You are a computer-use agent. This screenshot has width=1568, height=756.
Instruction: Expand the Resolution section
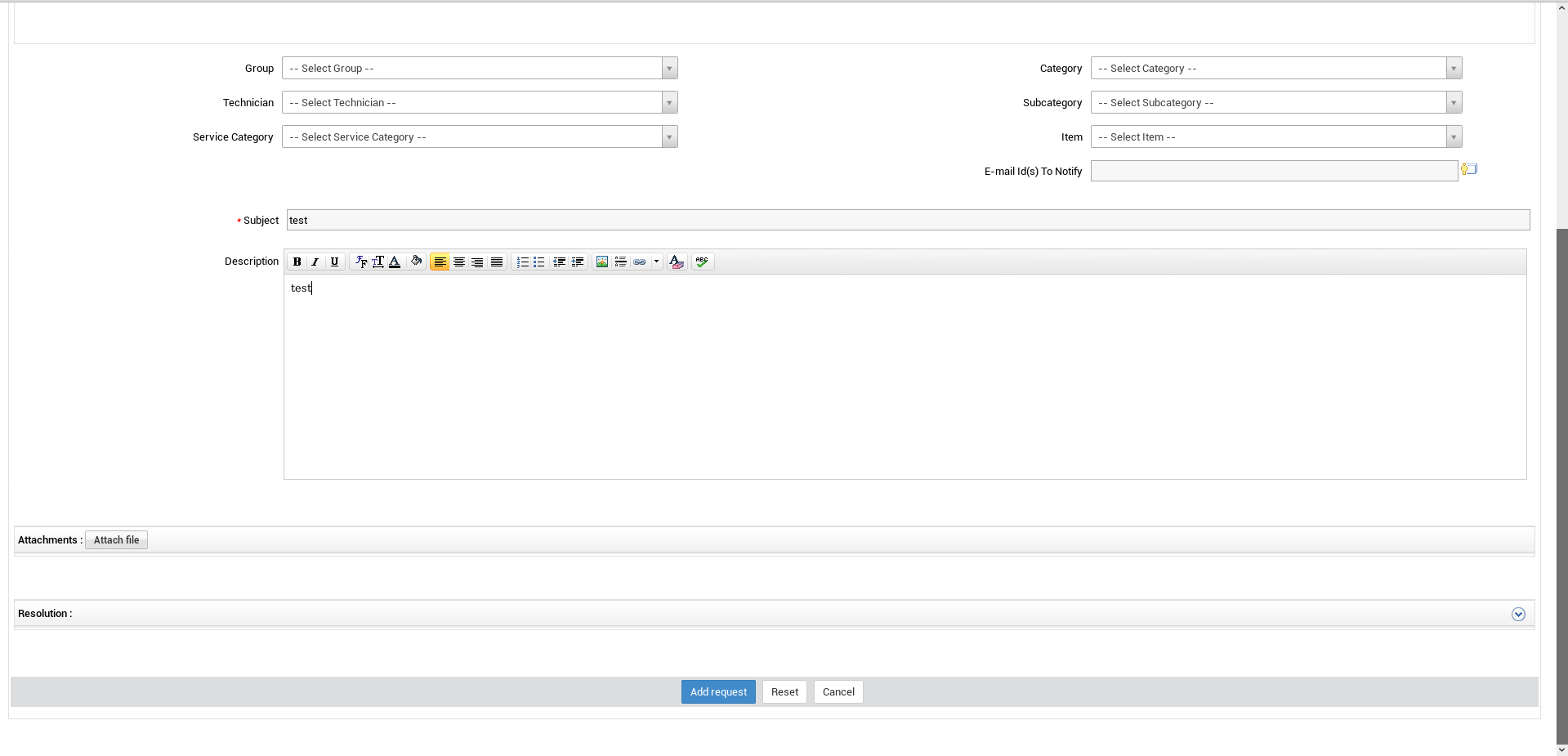[1518, 614]
